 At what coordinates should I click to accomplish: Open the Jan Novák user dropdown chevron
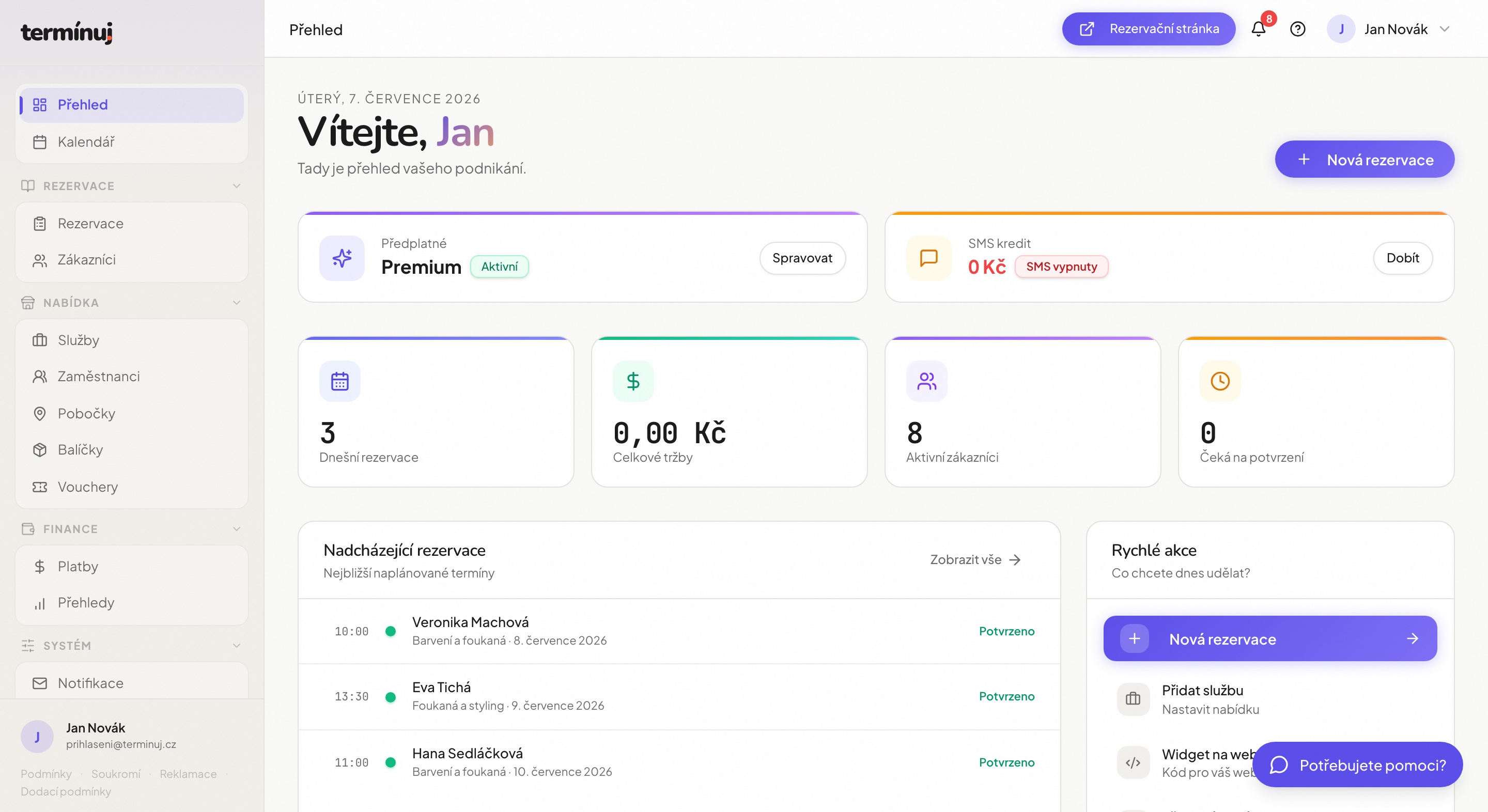1444,29
